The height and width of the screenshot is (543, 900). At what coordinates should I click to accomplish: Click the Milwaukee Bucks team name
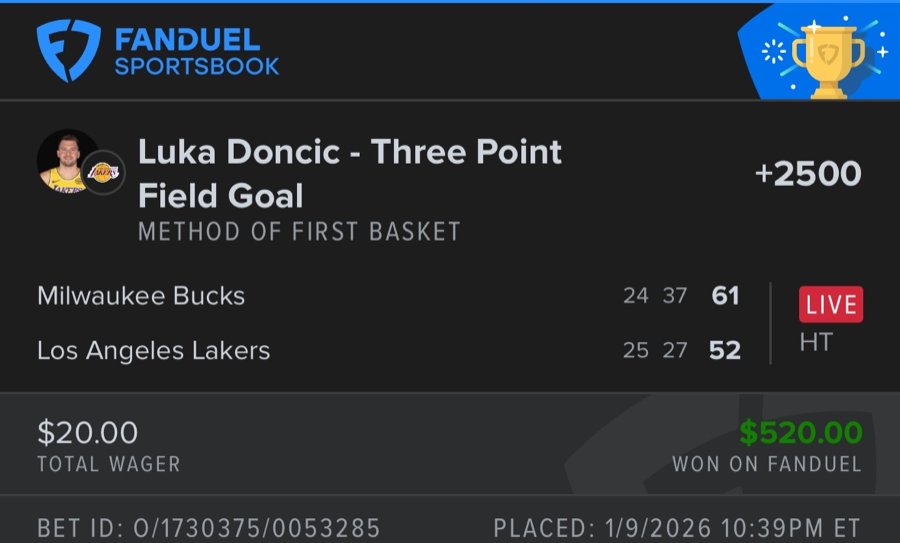point(141,296)
